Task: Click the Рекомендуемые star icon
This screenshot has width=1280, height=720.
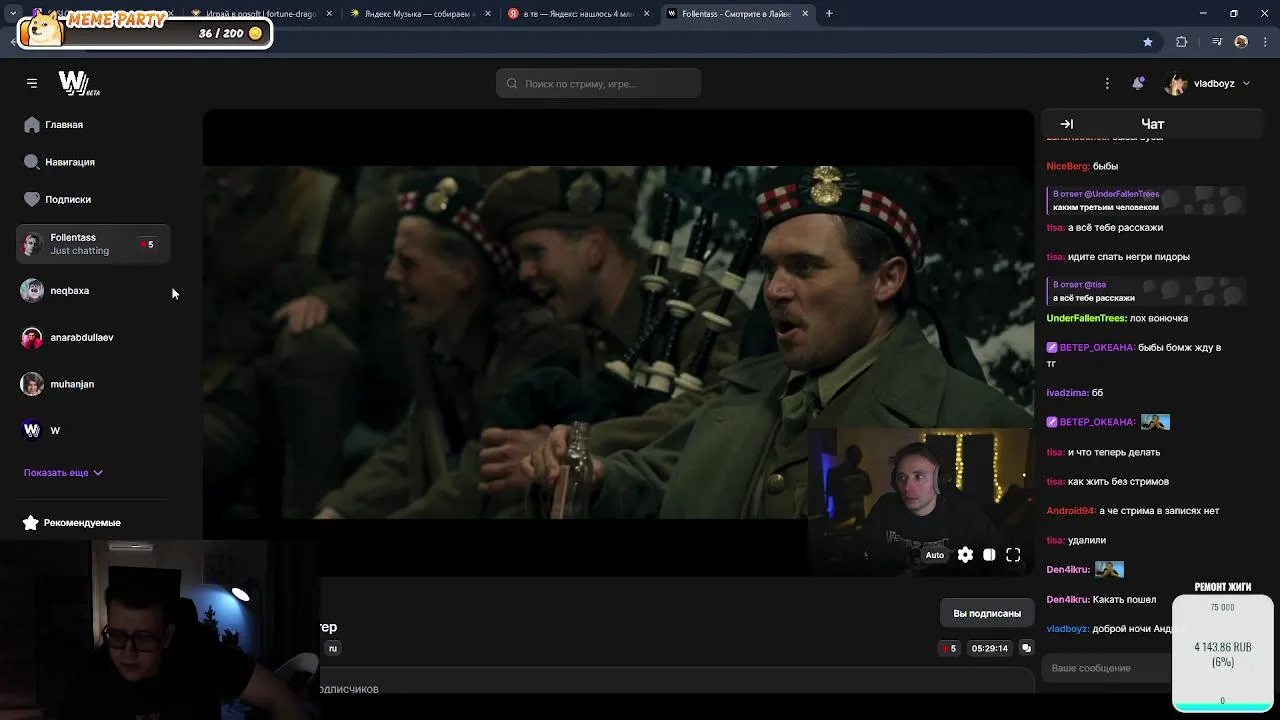Action: tap(31, 523)
